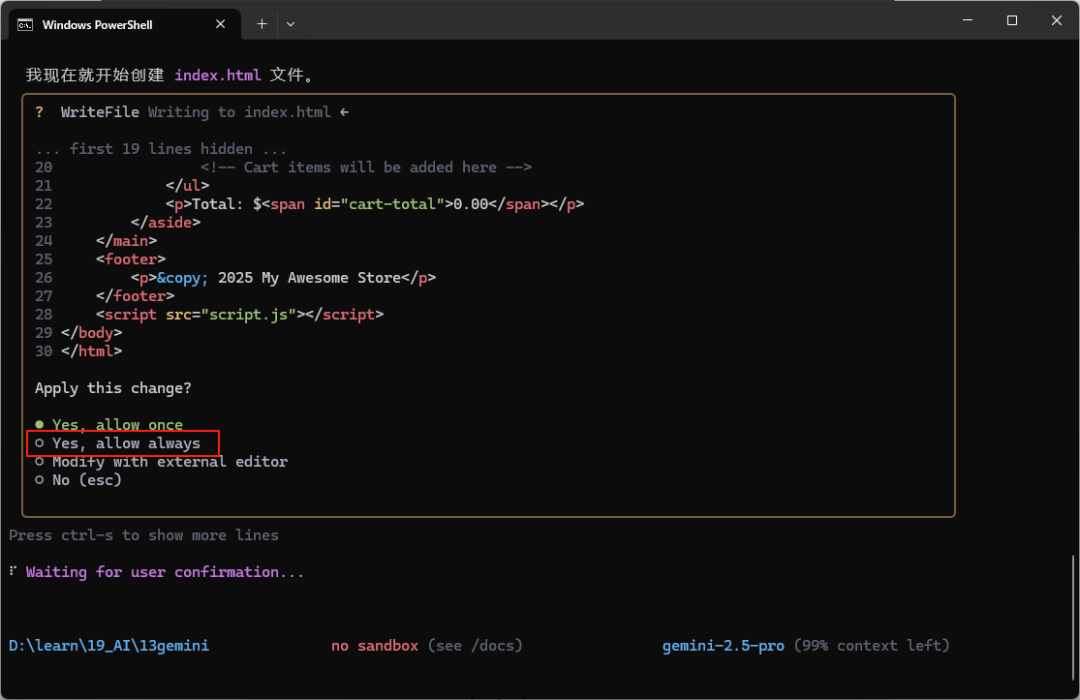Open a new terminal tab with plus button
The image size is (1080, 700).
tap(262, 24)
